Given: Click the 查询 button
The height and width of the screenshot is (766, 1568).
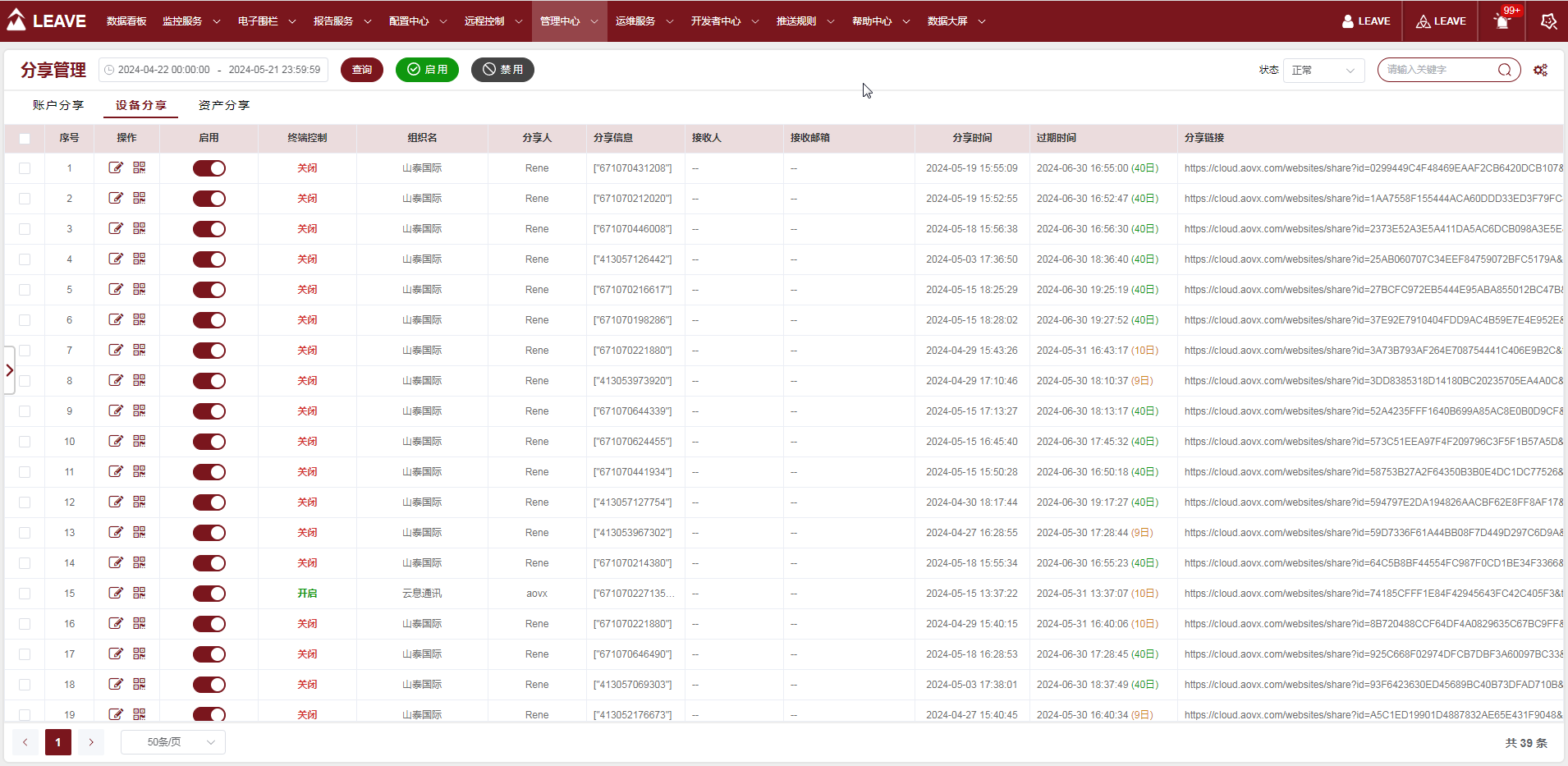Looking at the screenshot, I should pos(362,70).
